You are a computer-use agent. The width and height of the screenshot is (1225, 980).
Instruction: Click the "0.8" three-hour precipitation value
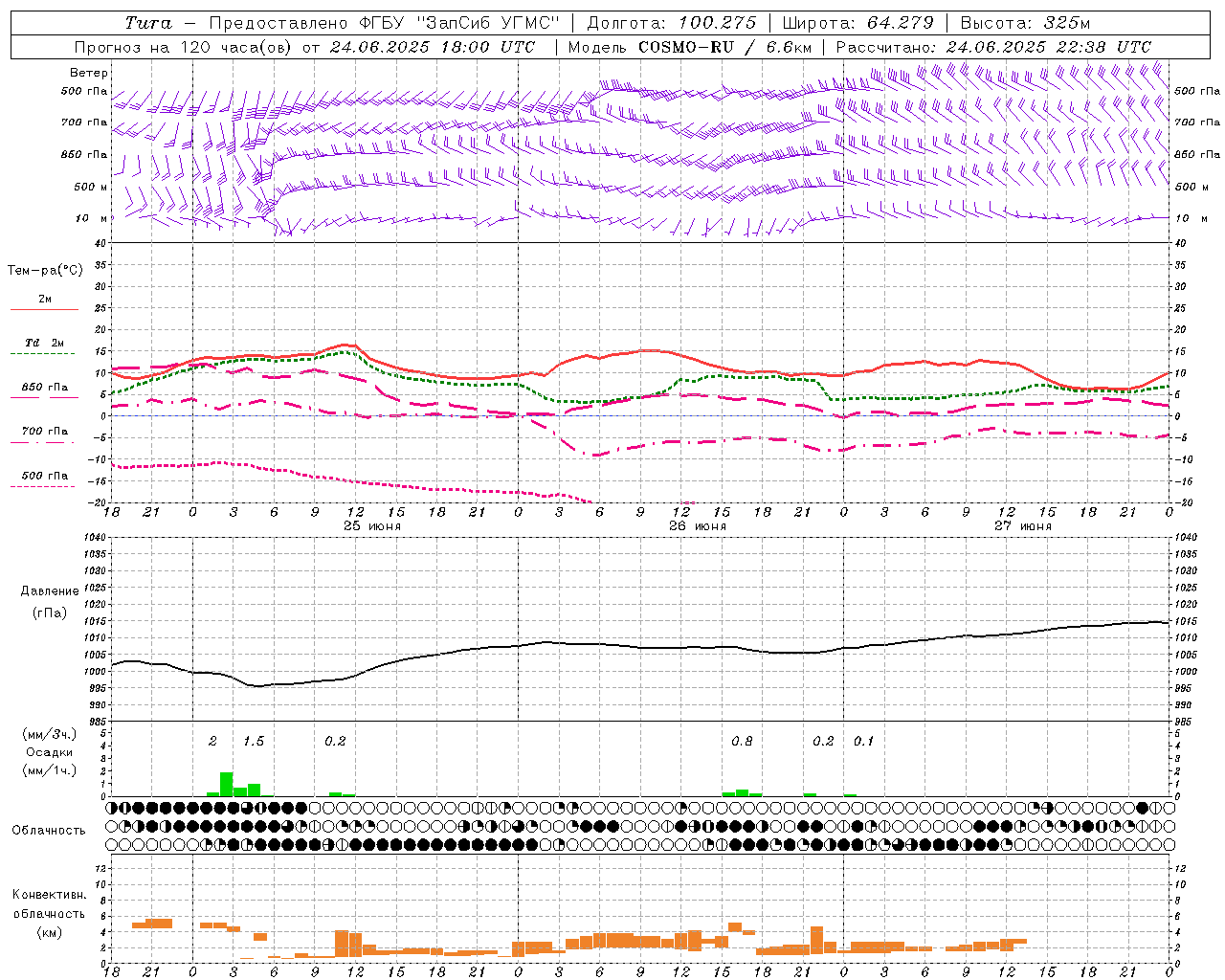[742, 742]
